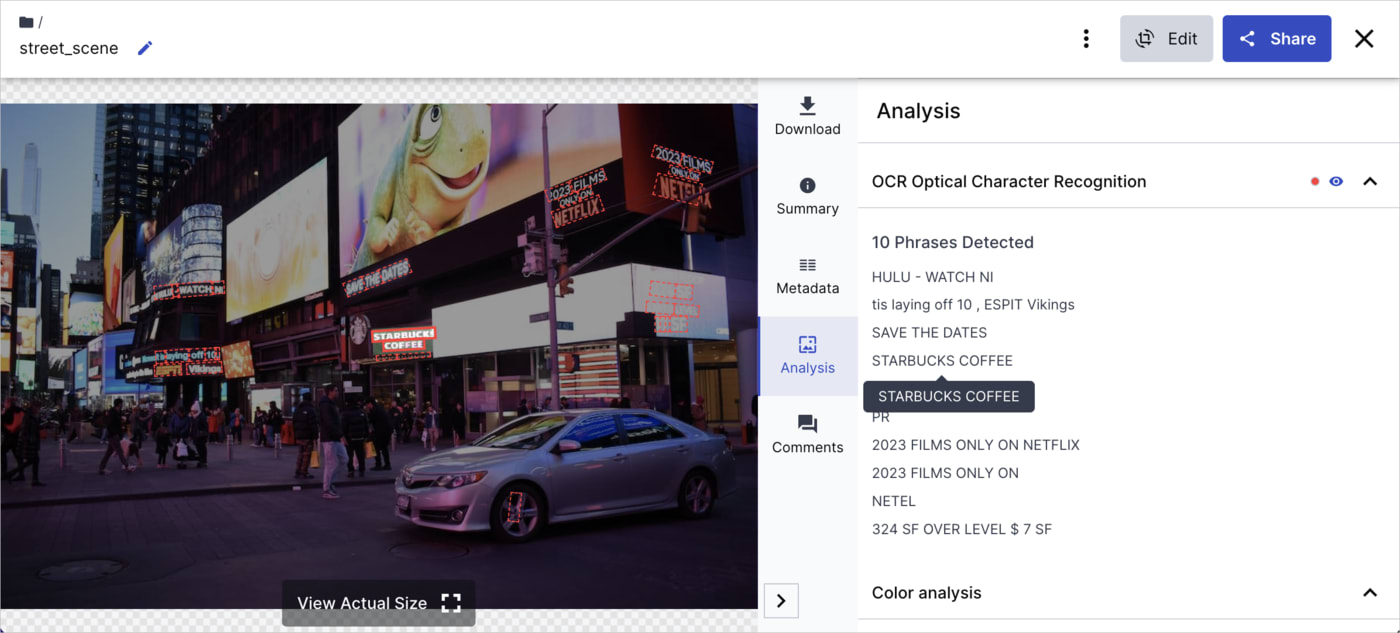Rename file with the pencil icon
Screen dimensions: 1400x633
click(145, 48)
